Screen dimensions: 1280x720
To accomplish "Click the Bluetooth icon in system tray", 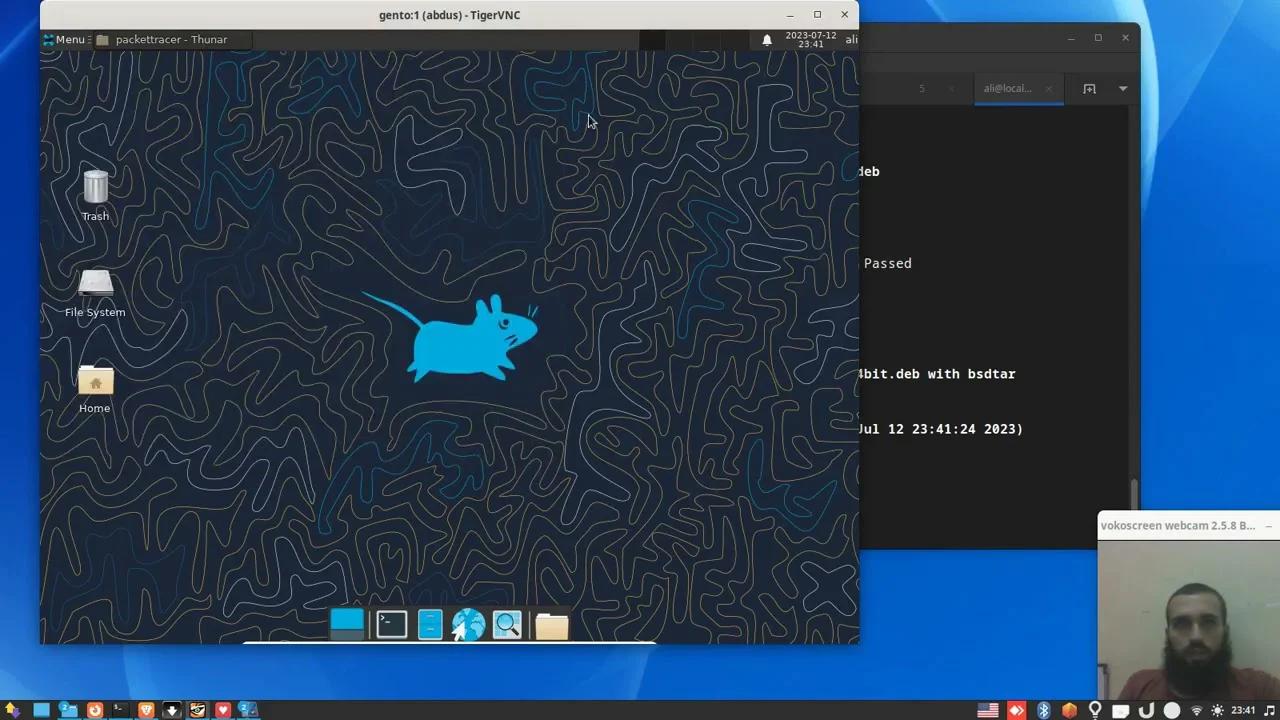I will pyautogui.click(x=1043, y=710).
